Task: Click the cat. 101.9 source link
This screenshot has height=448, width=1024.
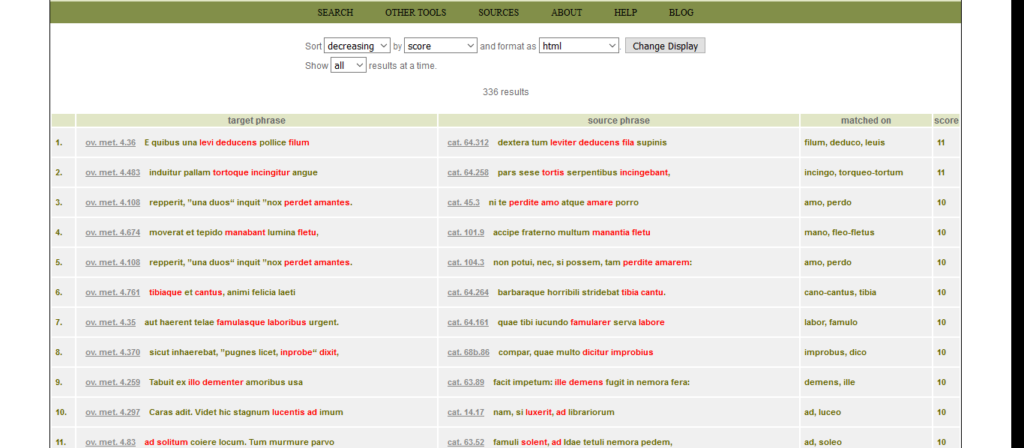Action: [466, 233]
